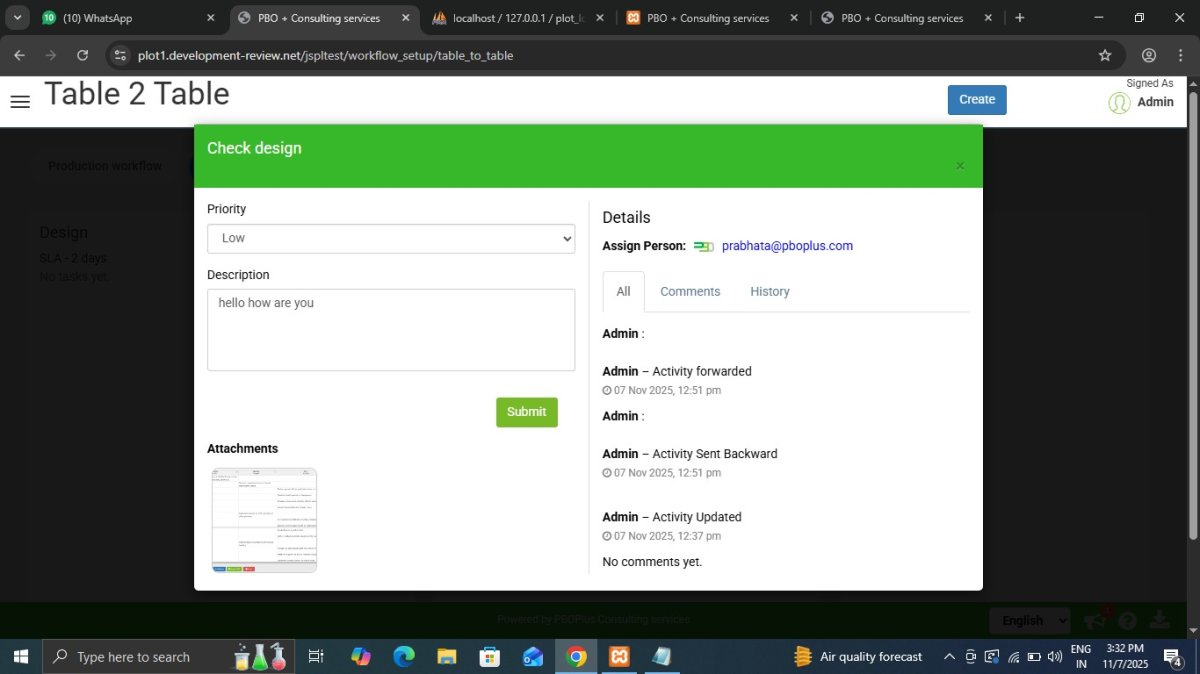The height and width of the screenshot is (674, 1200).
Task: Click the blue Create button
Action: (977, 100)
